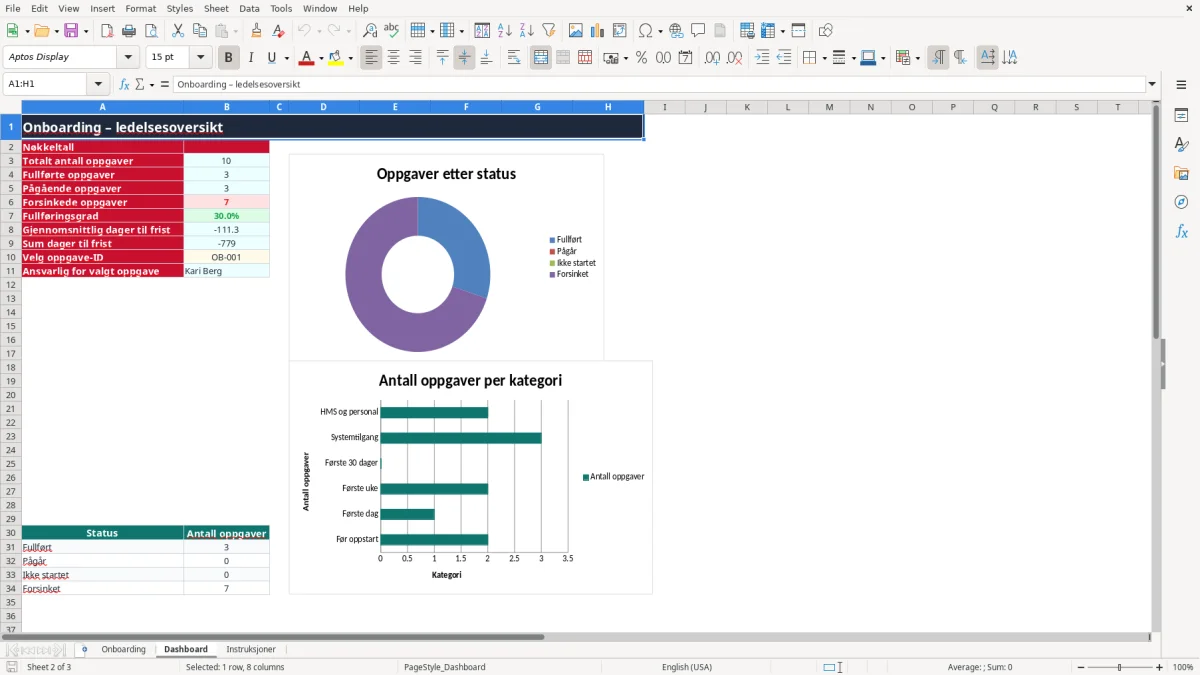This screenshot has height=675, width=1200.
Task: Insert image icon
Action: [x=576, y=31]
